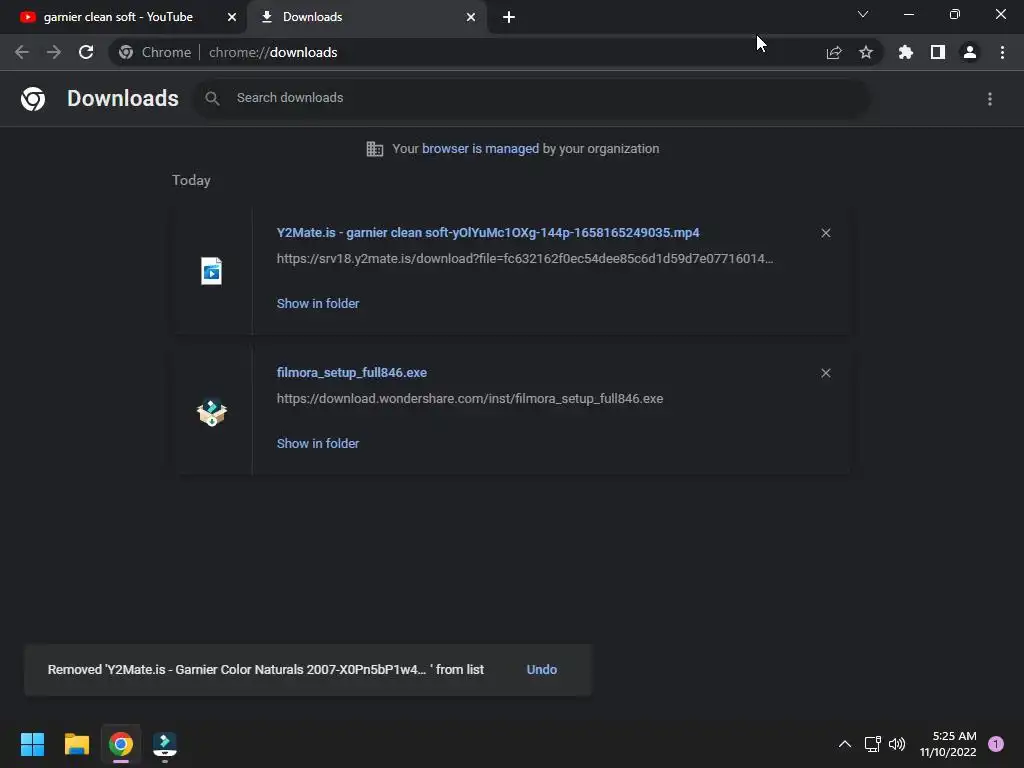The width and height of the screenshot is (1024, 768).
Task: Click the srv18.y2mate.is download URL text
Action: coord(524,259)
